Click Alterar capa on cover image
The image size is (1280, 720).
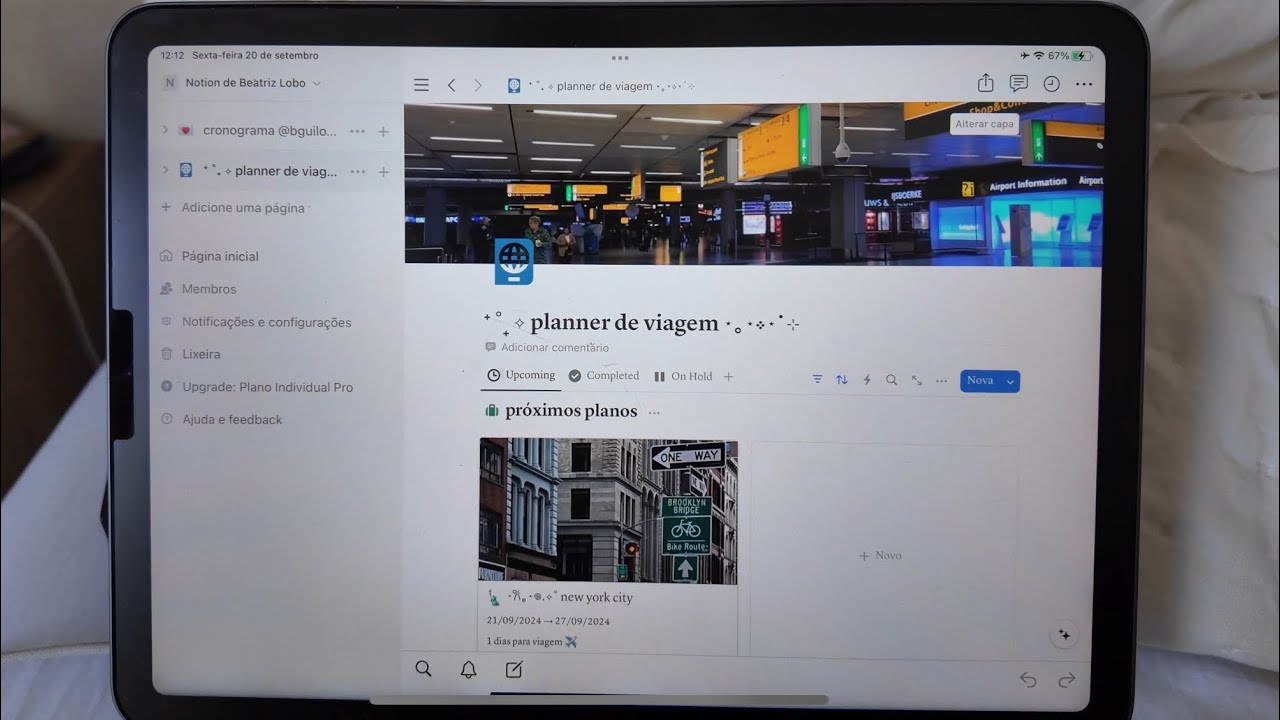(985, 124)
